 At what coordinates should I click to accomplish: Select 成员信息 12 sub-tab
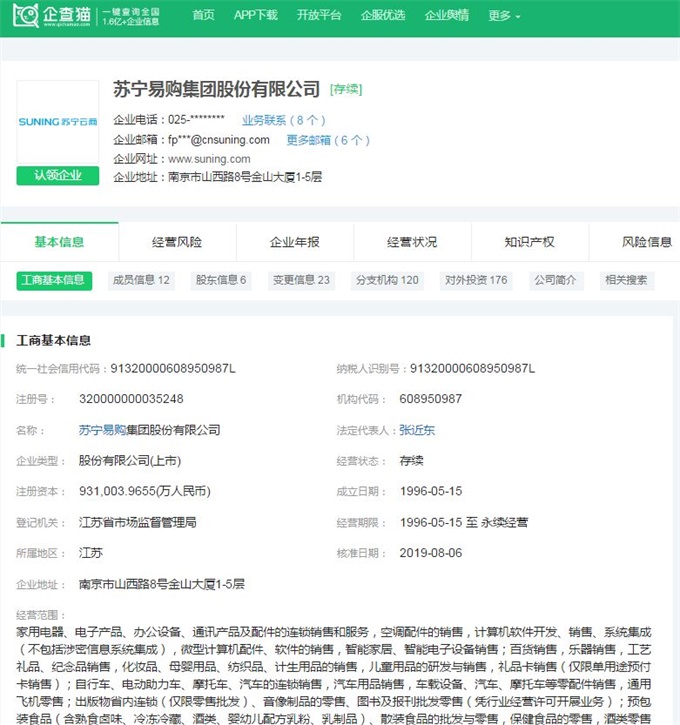(x=141, y=280)
